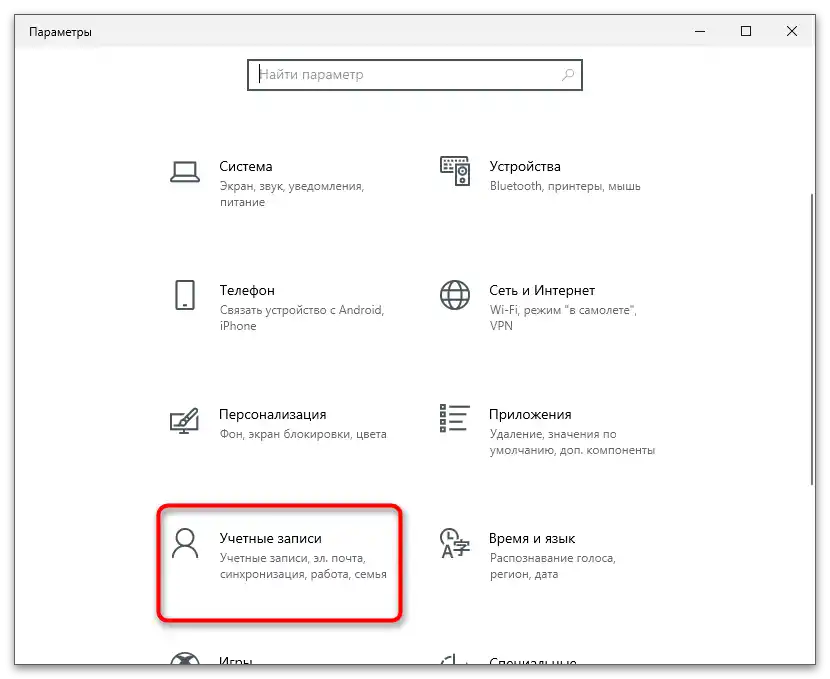Close the Параметры window
830x679 pixels.
click(792, 31)
